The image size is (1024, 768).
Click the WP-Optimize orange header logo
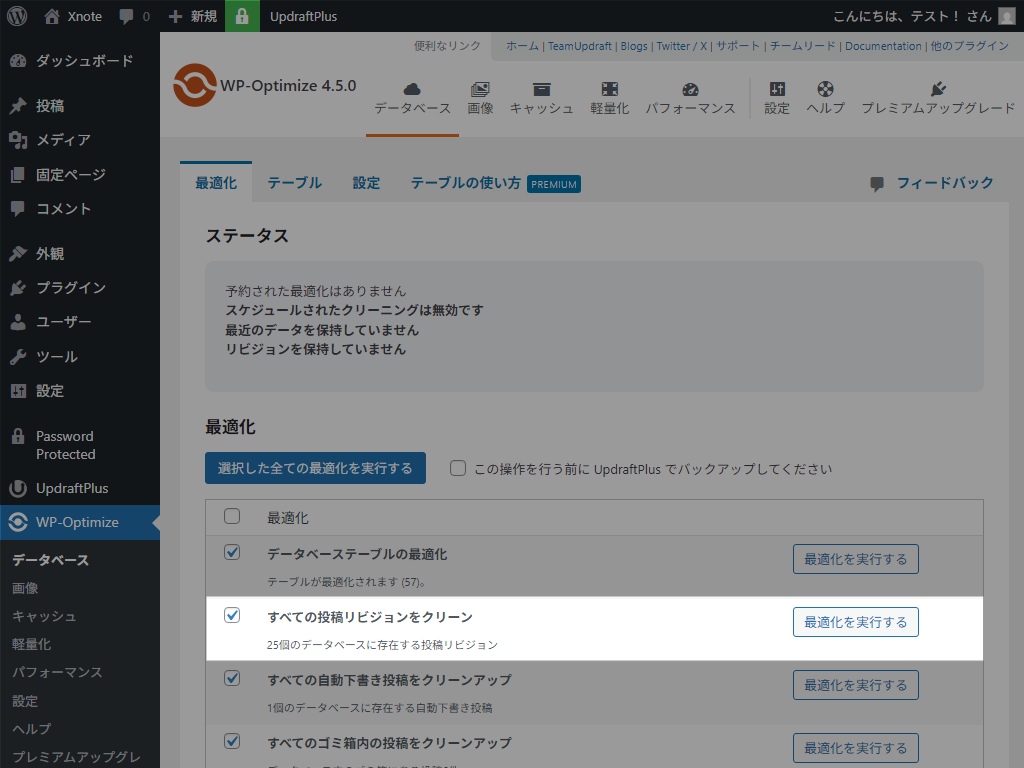pyautogui.click(x=195, y=85)
